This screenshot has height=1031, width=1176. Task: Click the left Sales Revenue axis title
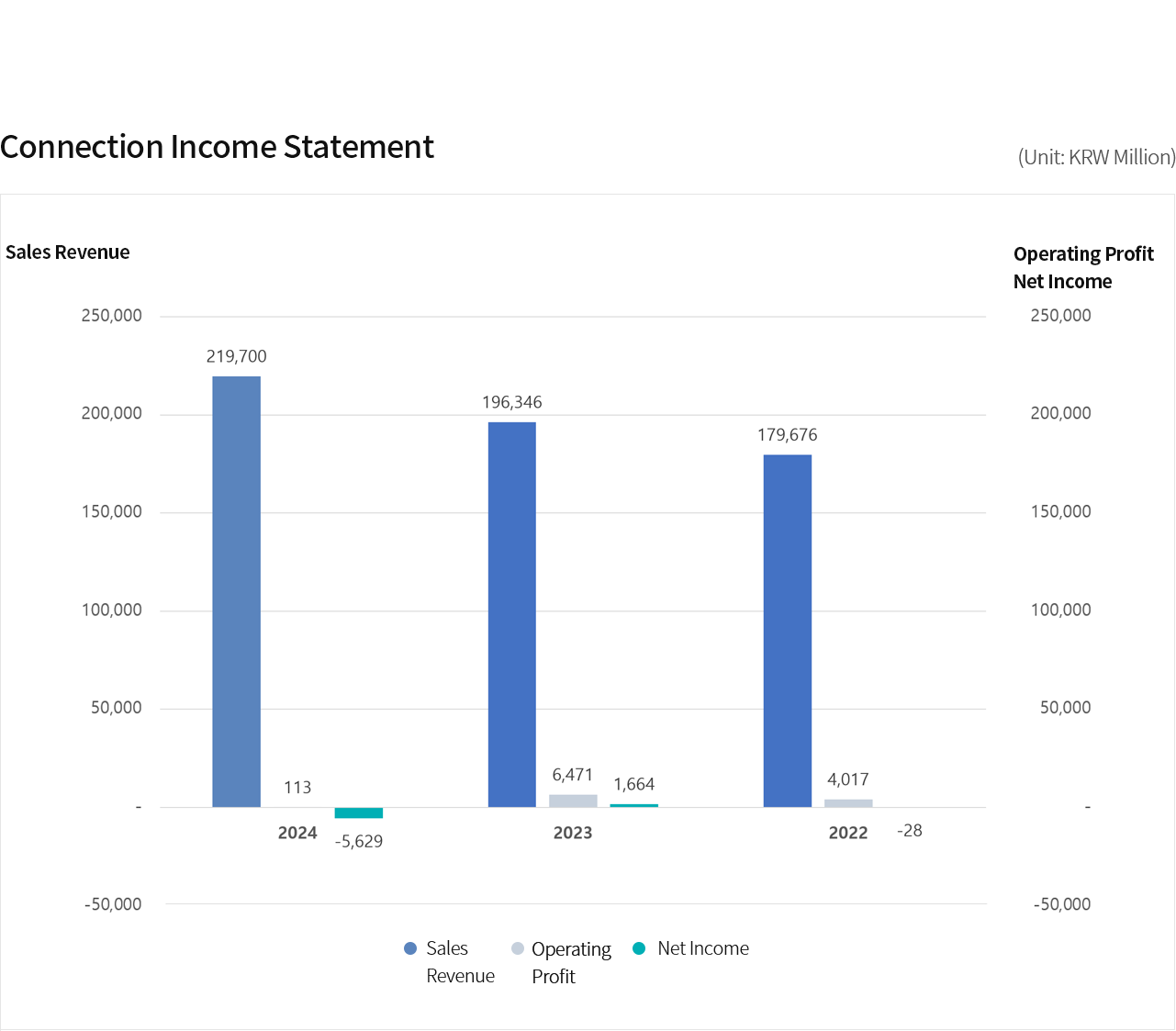68,252
